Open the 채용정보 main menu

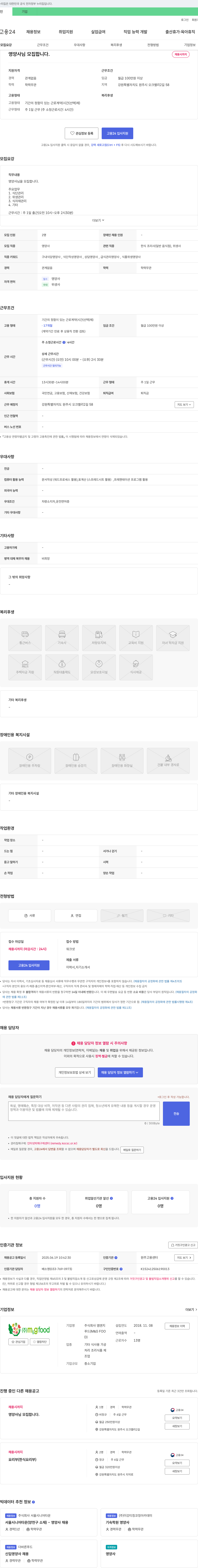(x=33, y=32)
